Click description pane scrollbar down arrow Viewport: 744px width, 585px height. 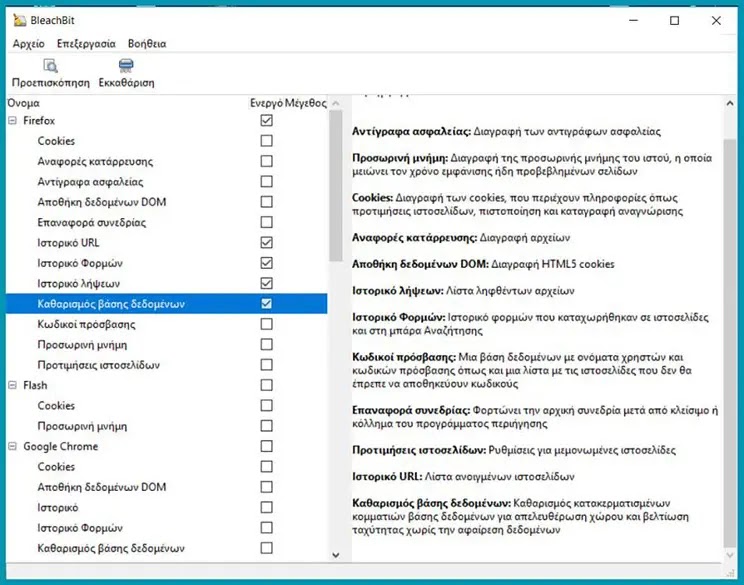[730, 555]
